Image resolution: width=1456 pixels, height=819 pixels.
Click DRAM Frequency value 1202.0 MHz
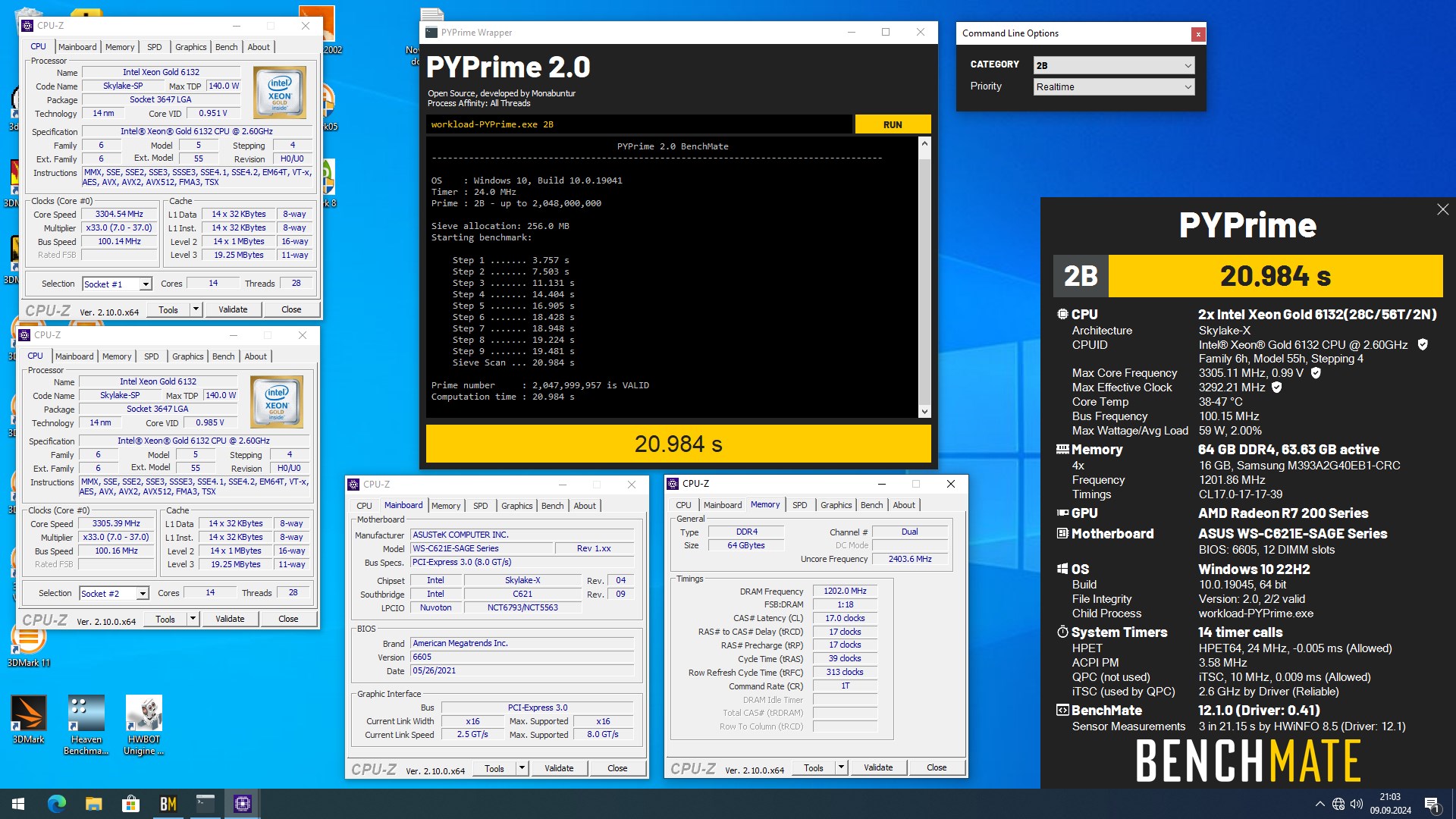click(x=845, y=591)
